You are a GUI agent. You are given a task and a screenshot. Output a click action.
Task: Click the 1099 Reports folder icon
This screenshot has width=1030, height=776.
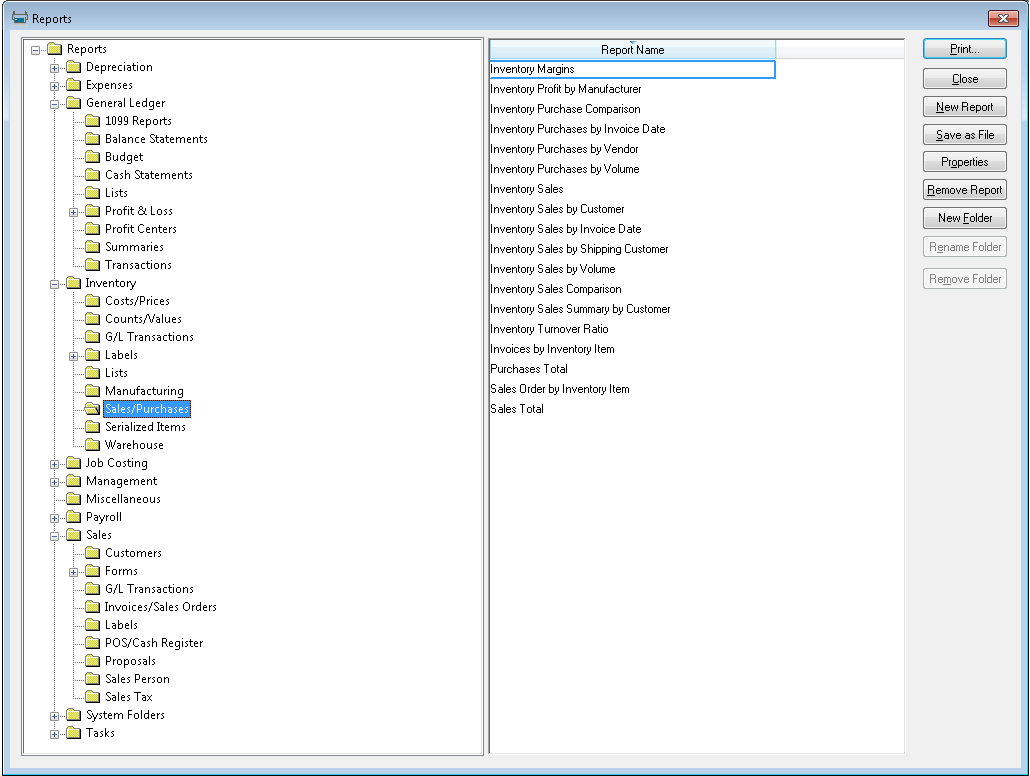(93, 121)
